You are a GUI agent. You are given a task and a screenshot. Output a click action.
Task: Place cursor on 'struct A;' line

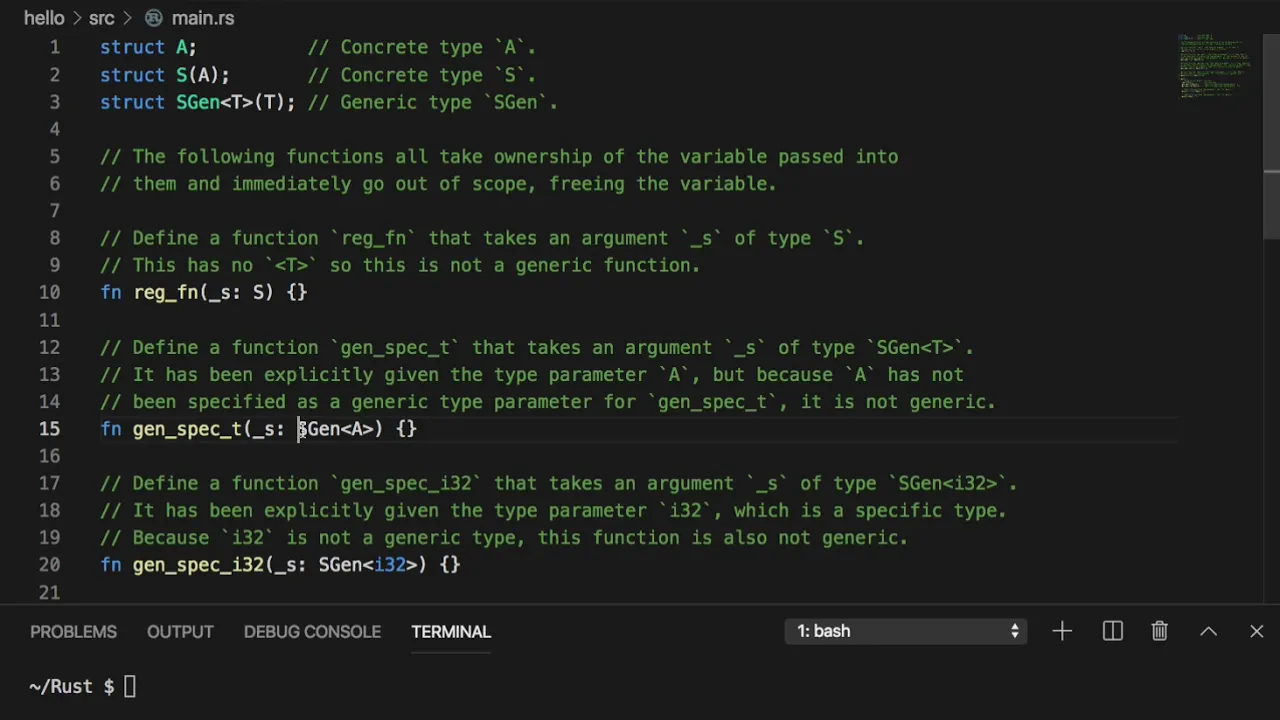click(148, 47)
